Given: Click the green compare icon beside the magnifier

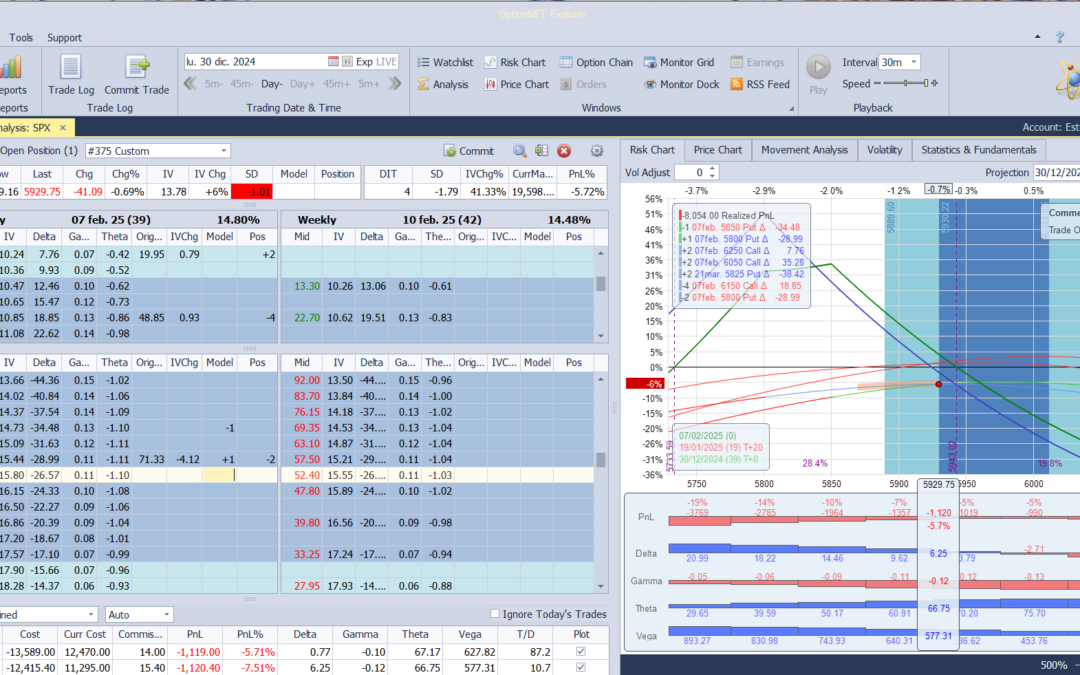Looking at the screenshot, I should 541,151.
